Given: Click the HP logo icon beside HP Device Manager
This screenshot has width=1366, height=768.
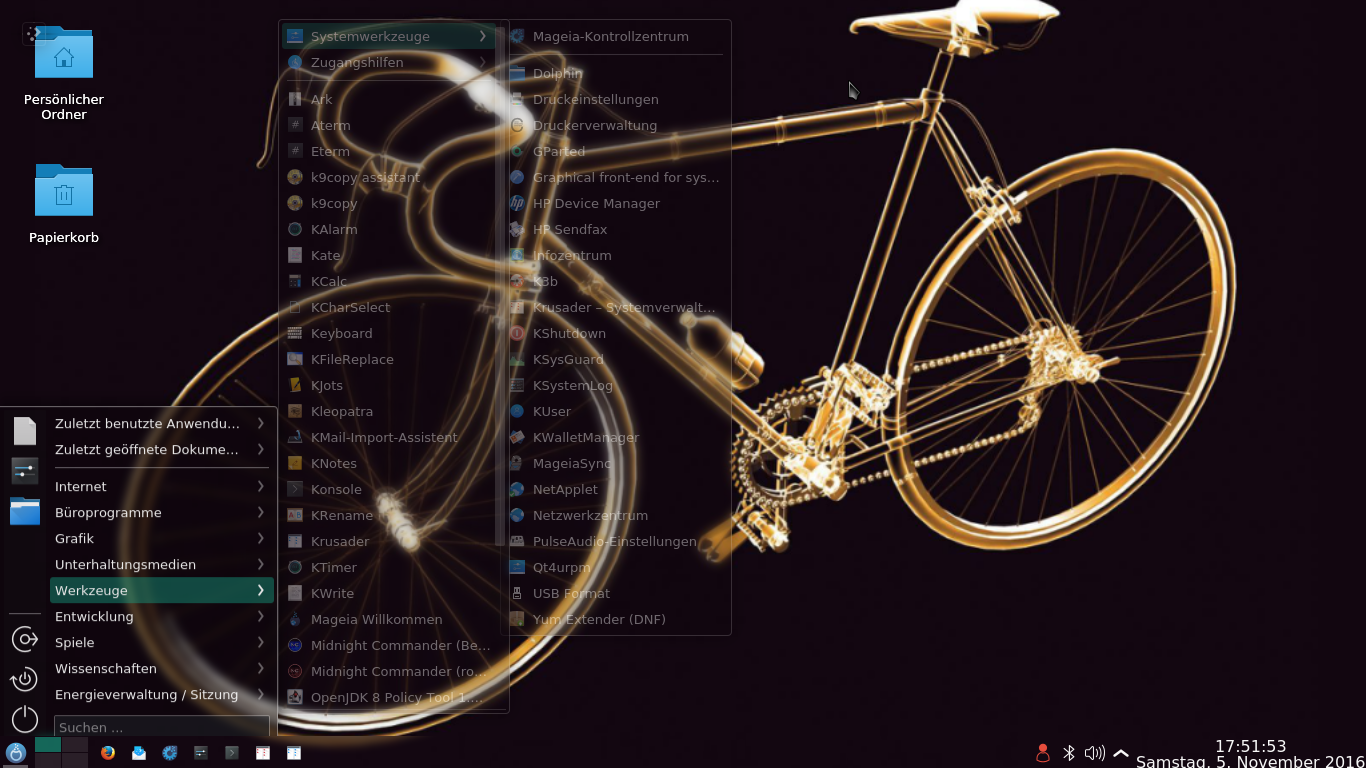Looking at the screenshot, I should 517,203.
